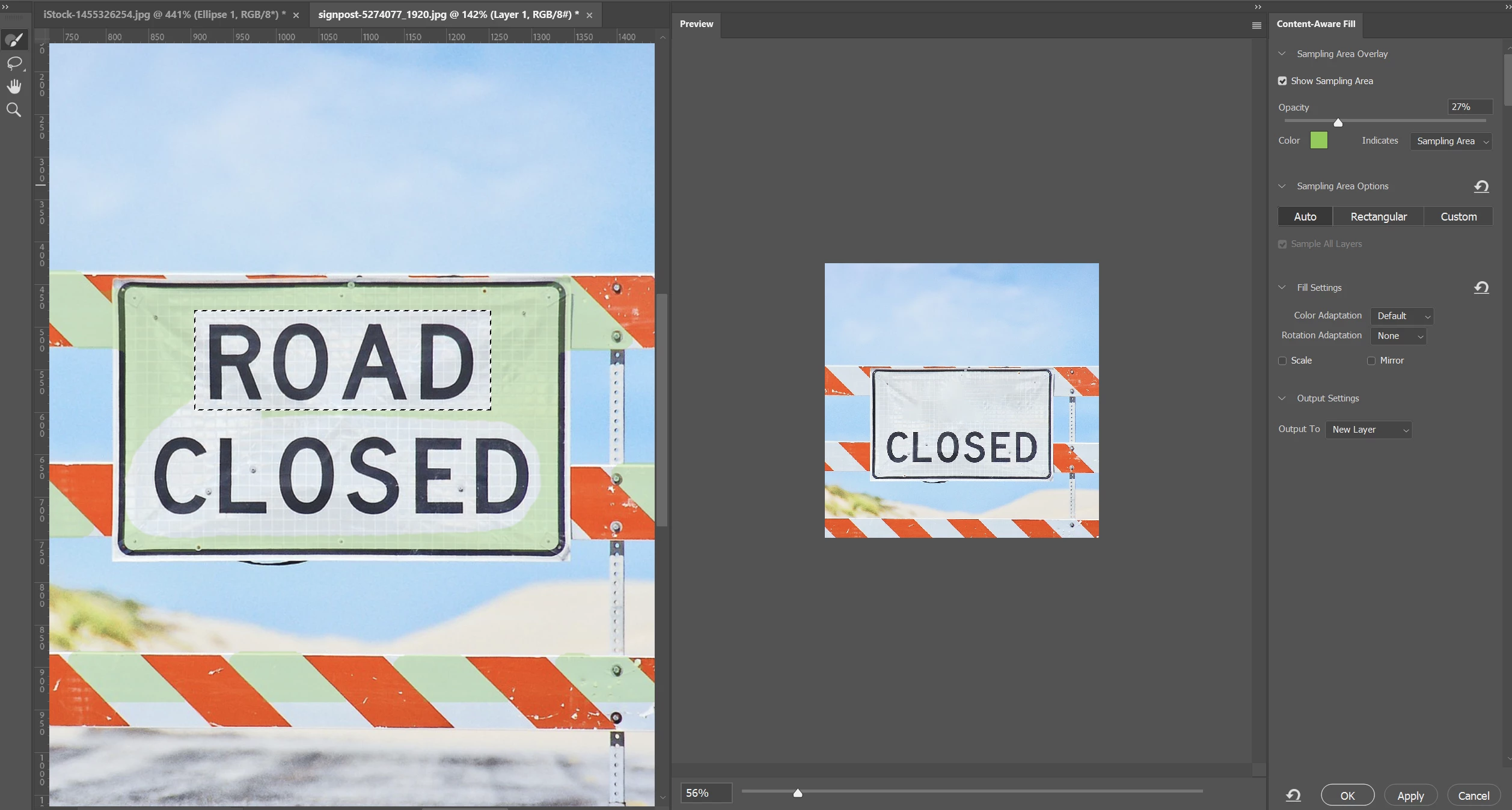Click the green sampling overlay color swatch

1318,141
